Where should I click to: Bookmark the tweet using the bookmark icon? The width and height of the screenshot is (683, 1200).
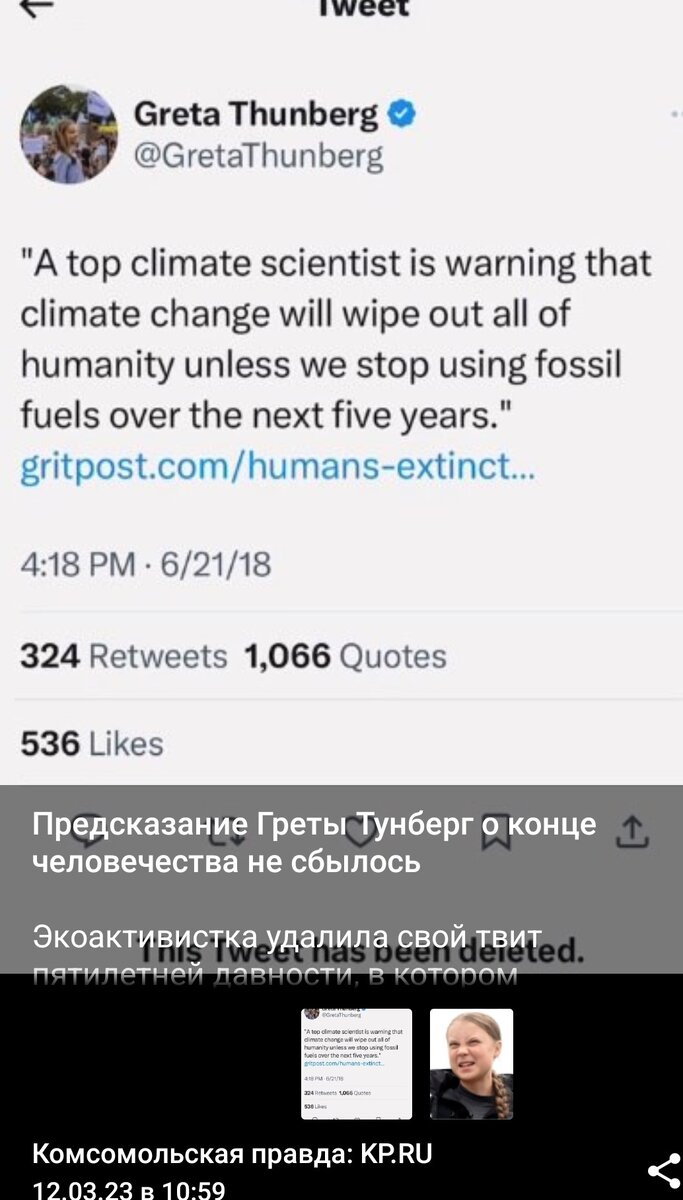point(496,831)
